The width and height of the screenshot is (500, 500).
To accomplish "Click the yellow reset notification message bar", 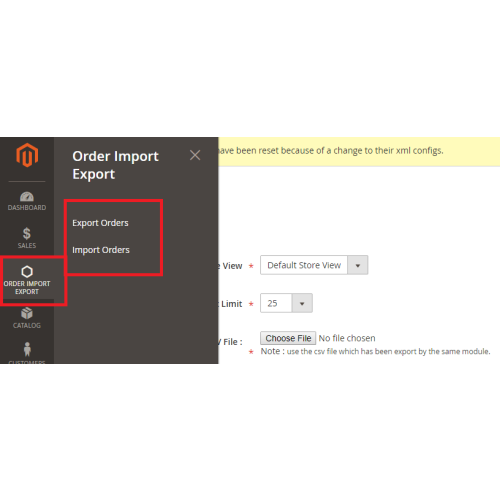I will pyautogui.click(x=359, y=151).
